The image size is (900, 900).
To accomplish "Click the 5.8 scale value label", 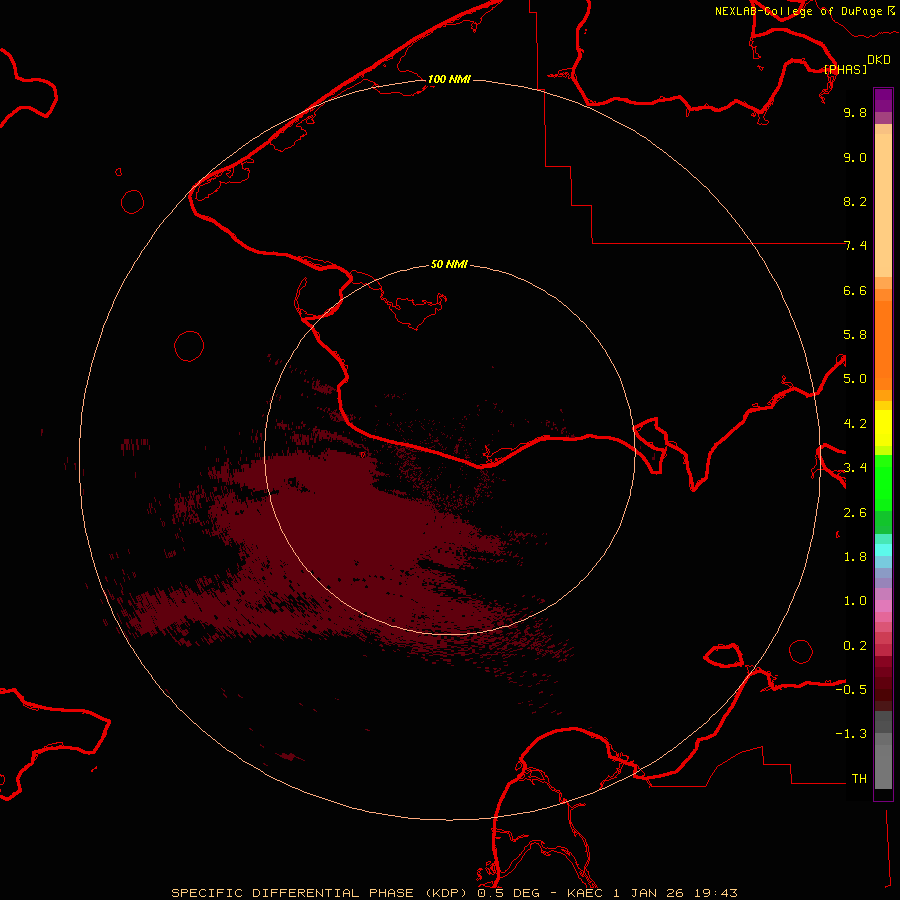I will [x=855, y=335].
